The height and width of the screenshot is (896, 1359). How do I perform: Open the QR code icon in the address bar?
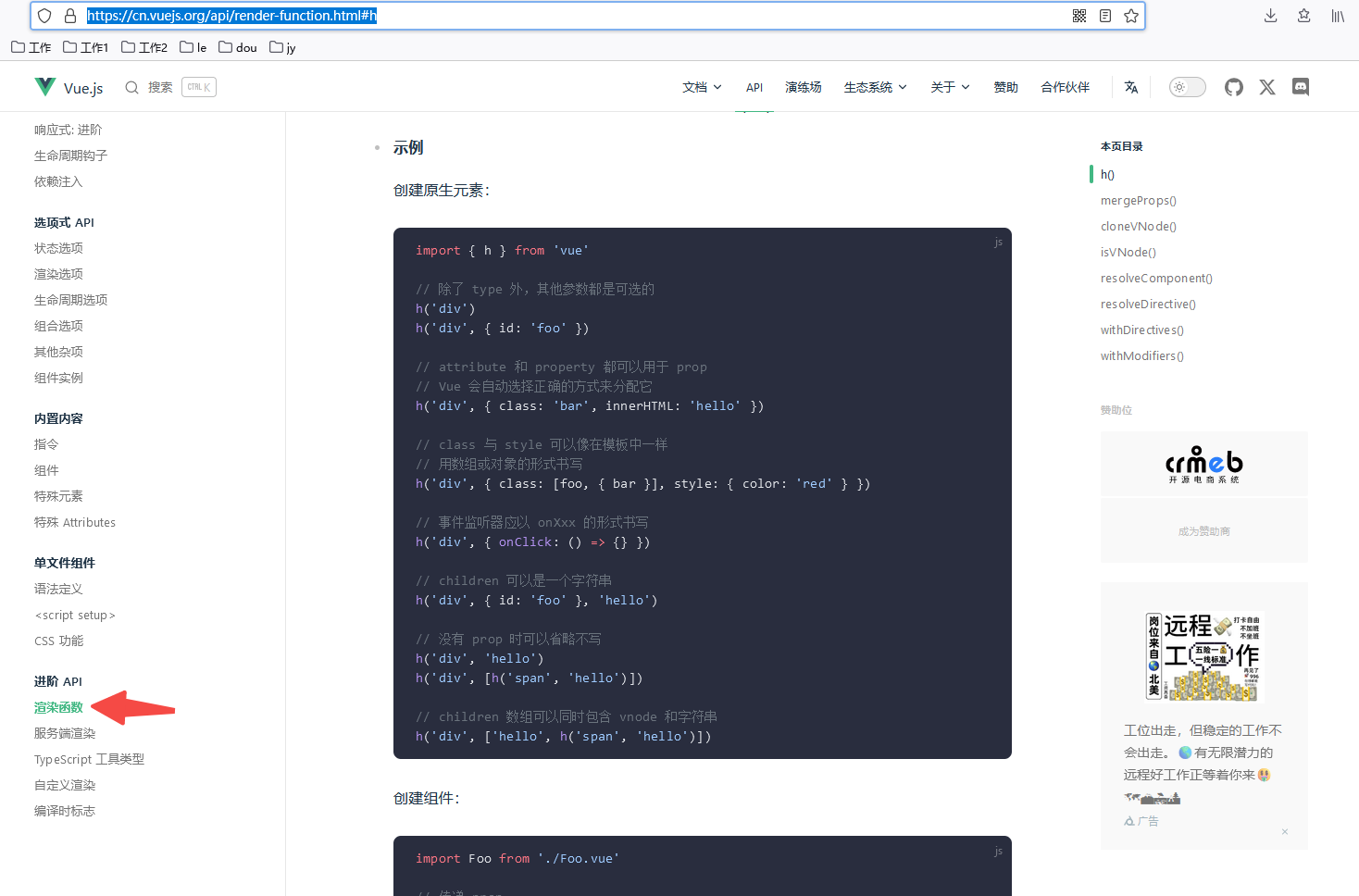1079,16
